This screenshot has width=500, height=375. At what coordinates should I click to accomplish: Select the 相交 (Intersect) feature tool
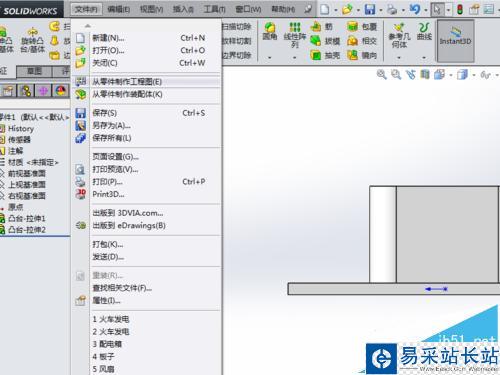362,41
